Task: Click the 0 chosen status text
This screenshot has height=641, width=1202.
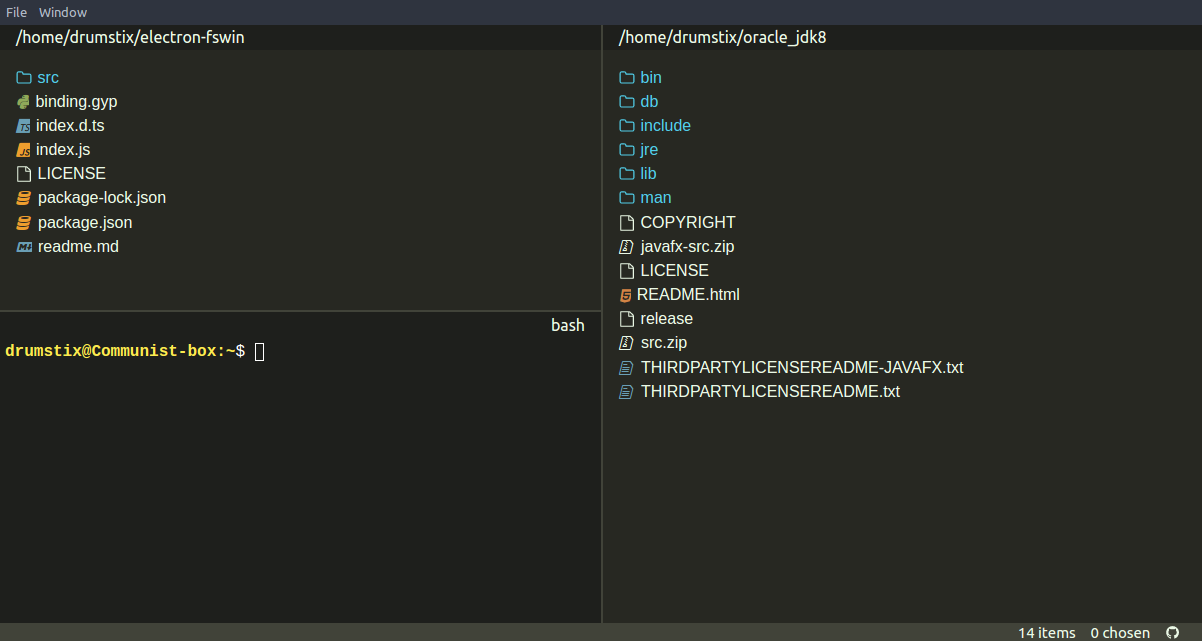Action: pyautogui.click(x=1120, y=632)
